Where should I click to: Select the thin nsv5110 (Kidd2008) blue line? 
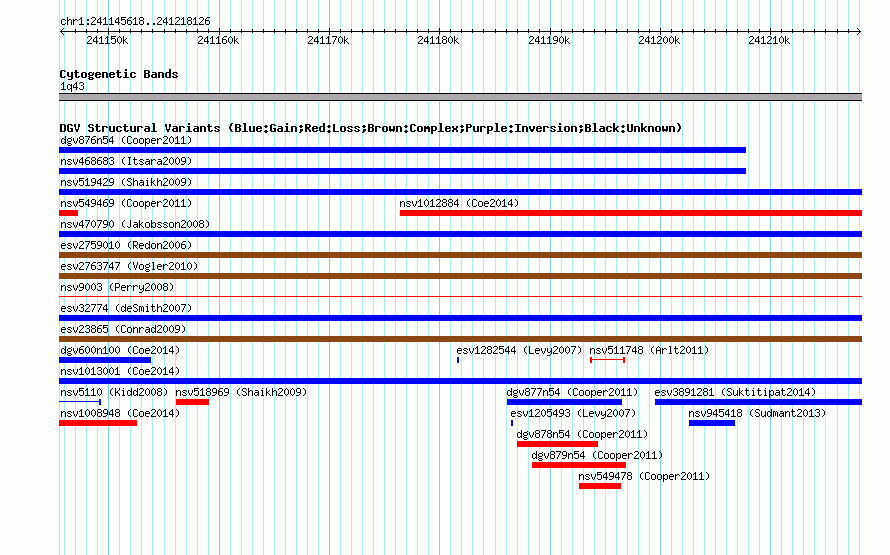(80, 402)
